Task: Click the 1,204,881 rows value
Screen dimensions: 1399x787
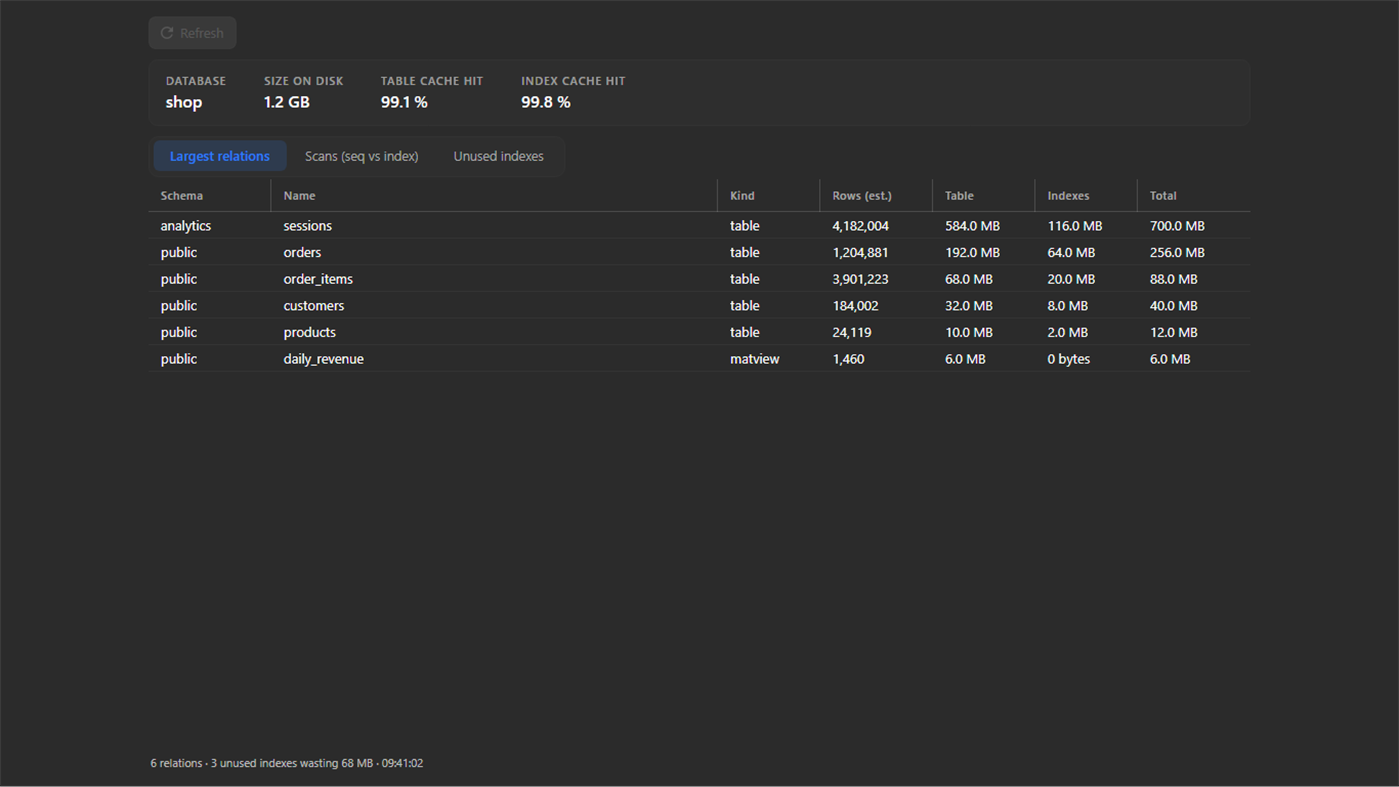Action: (861, 253)
